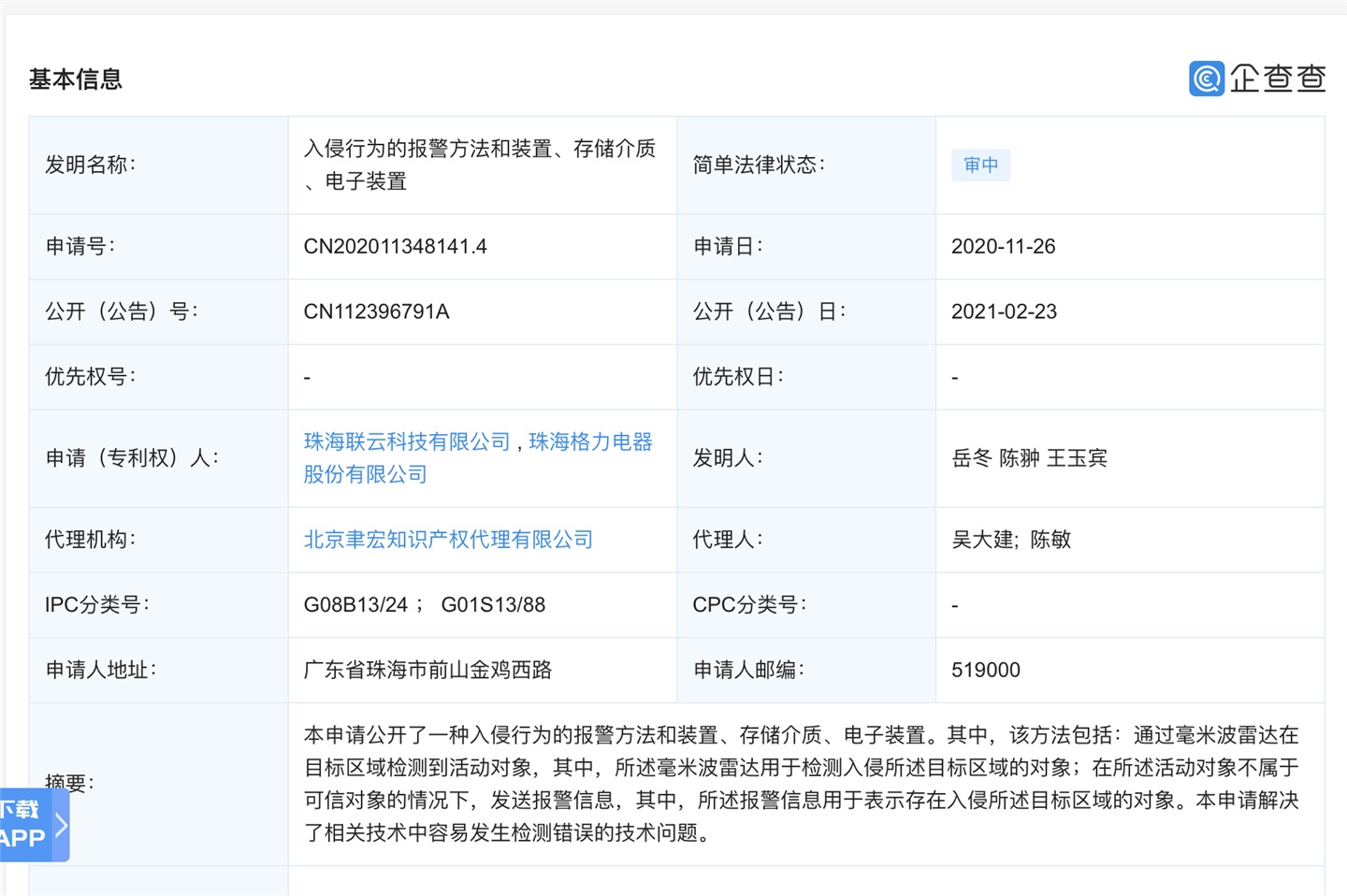Click the postal code 519000 cell
The width and height of the screenshot is (1347, 896).
985,670
